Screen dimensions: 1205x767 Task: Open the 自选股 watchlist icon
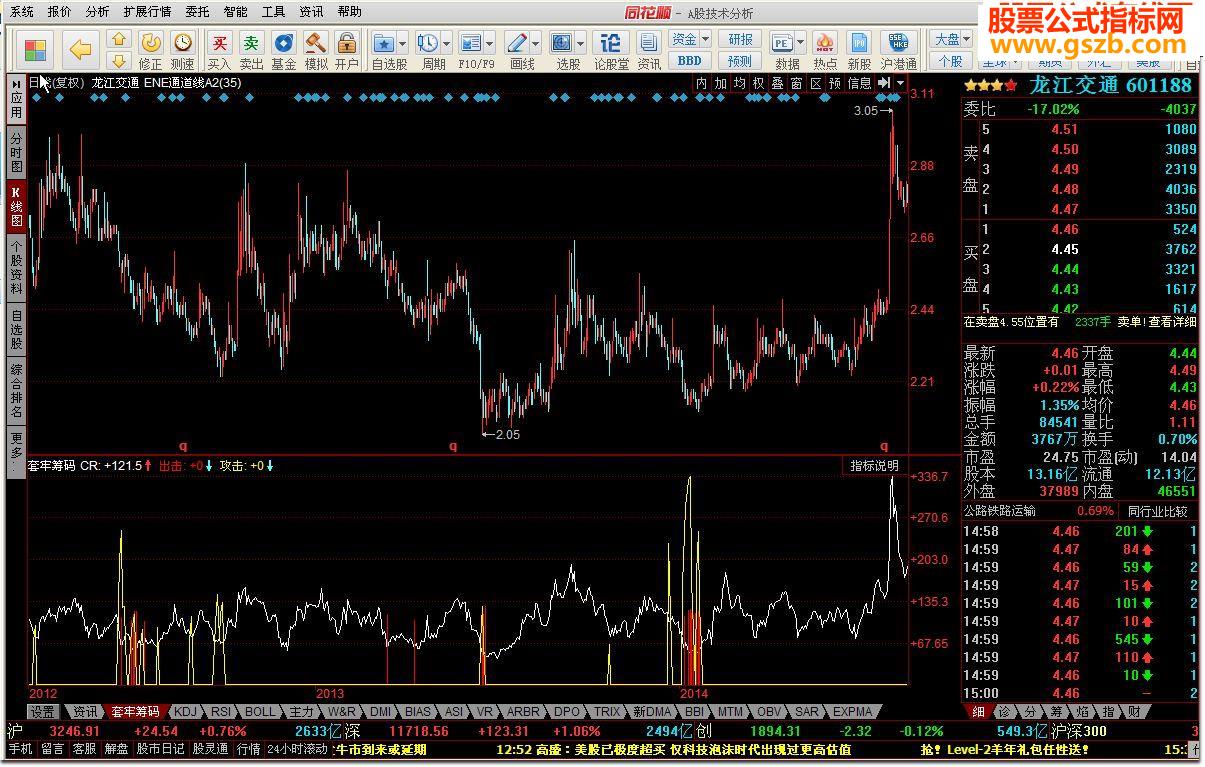point(383,49)
